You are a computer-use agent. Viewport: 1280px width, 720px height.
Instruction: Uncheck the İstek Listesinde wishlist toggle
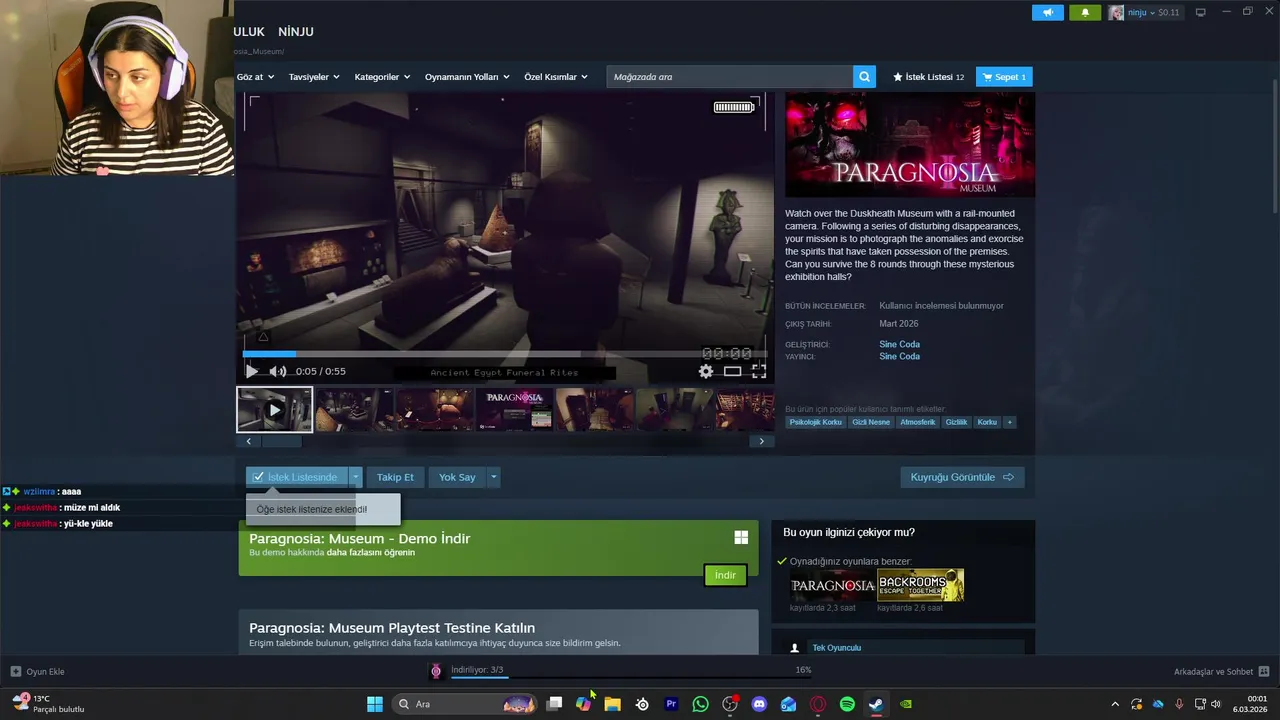coord(296,477)
